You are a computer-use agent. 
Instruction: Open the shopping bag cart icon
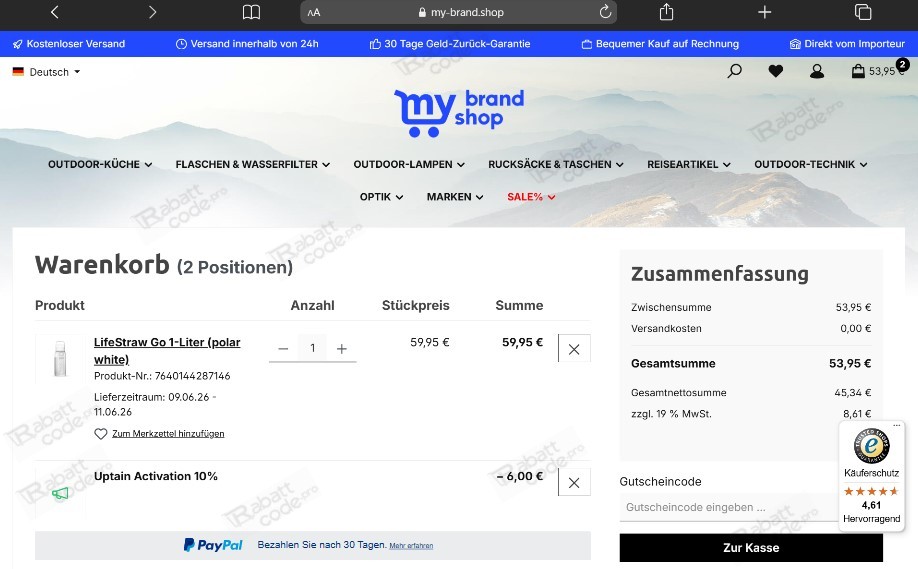click(x=858, y=71)
